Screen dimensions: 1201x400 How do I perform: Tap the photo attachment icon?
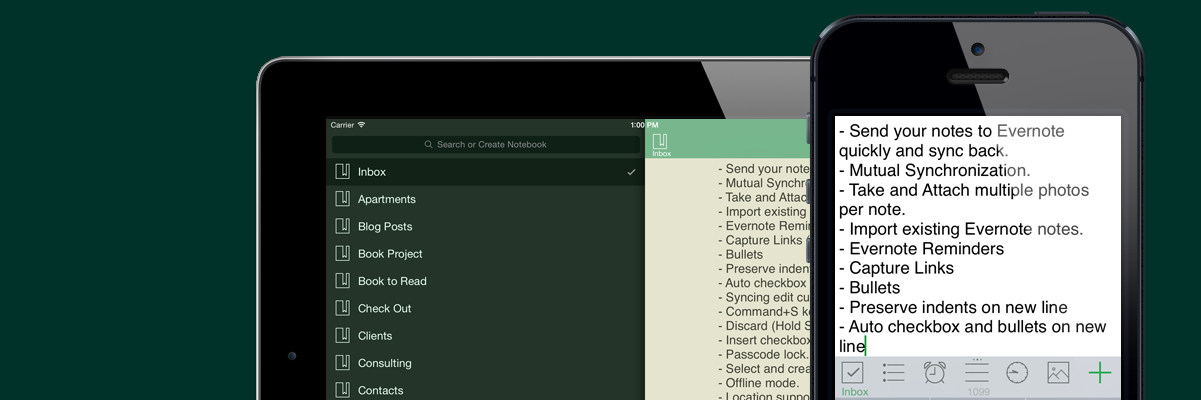1058,373
